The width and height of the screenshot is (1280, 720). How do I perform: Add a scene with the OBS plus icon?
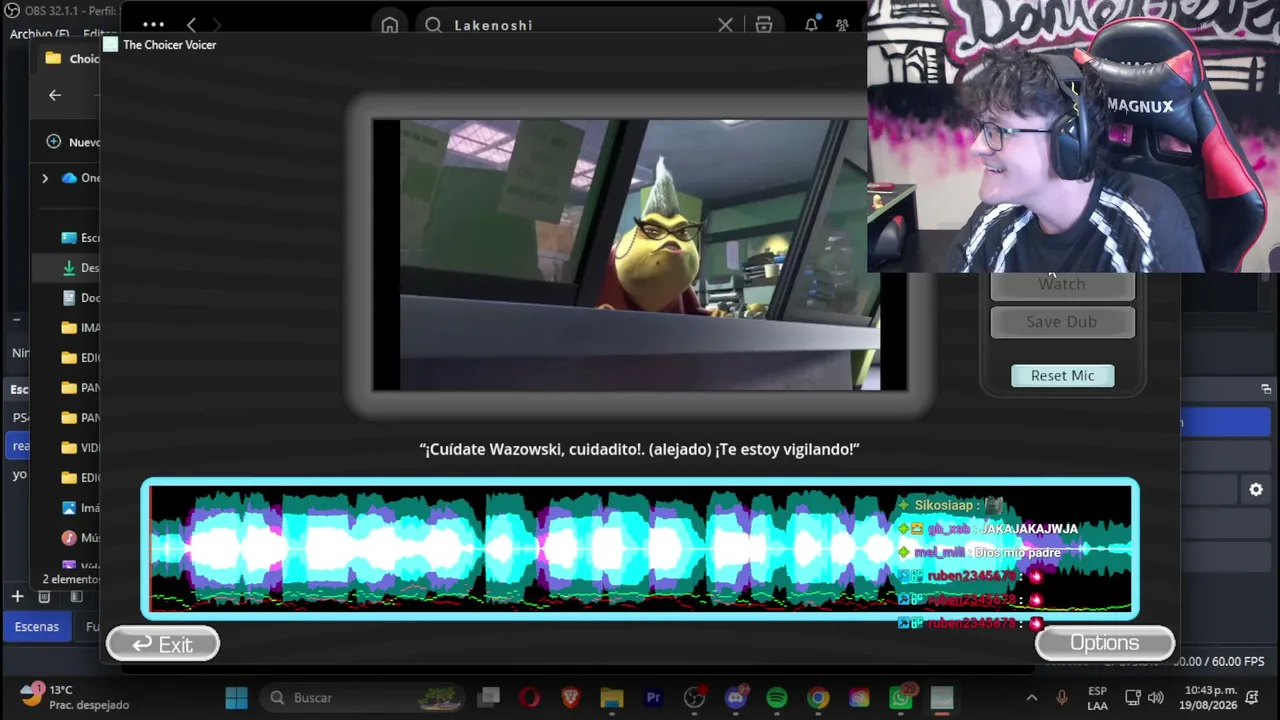17,597
